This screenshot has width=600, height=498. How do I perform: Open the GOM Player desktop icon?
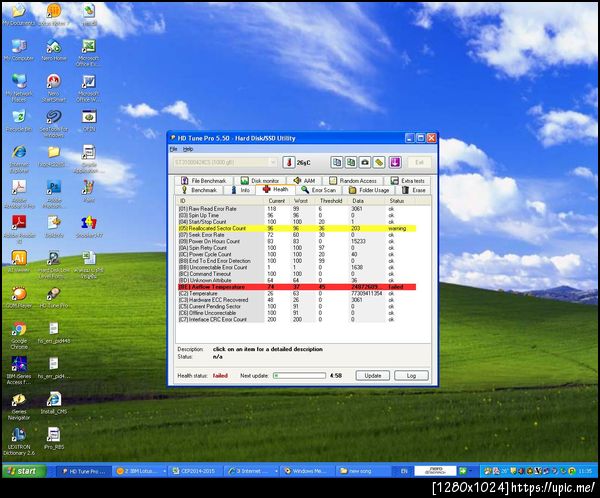pyautogui.click(x=18, y=297)
